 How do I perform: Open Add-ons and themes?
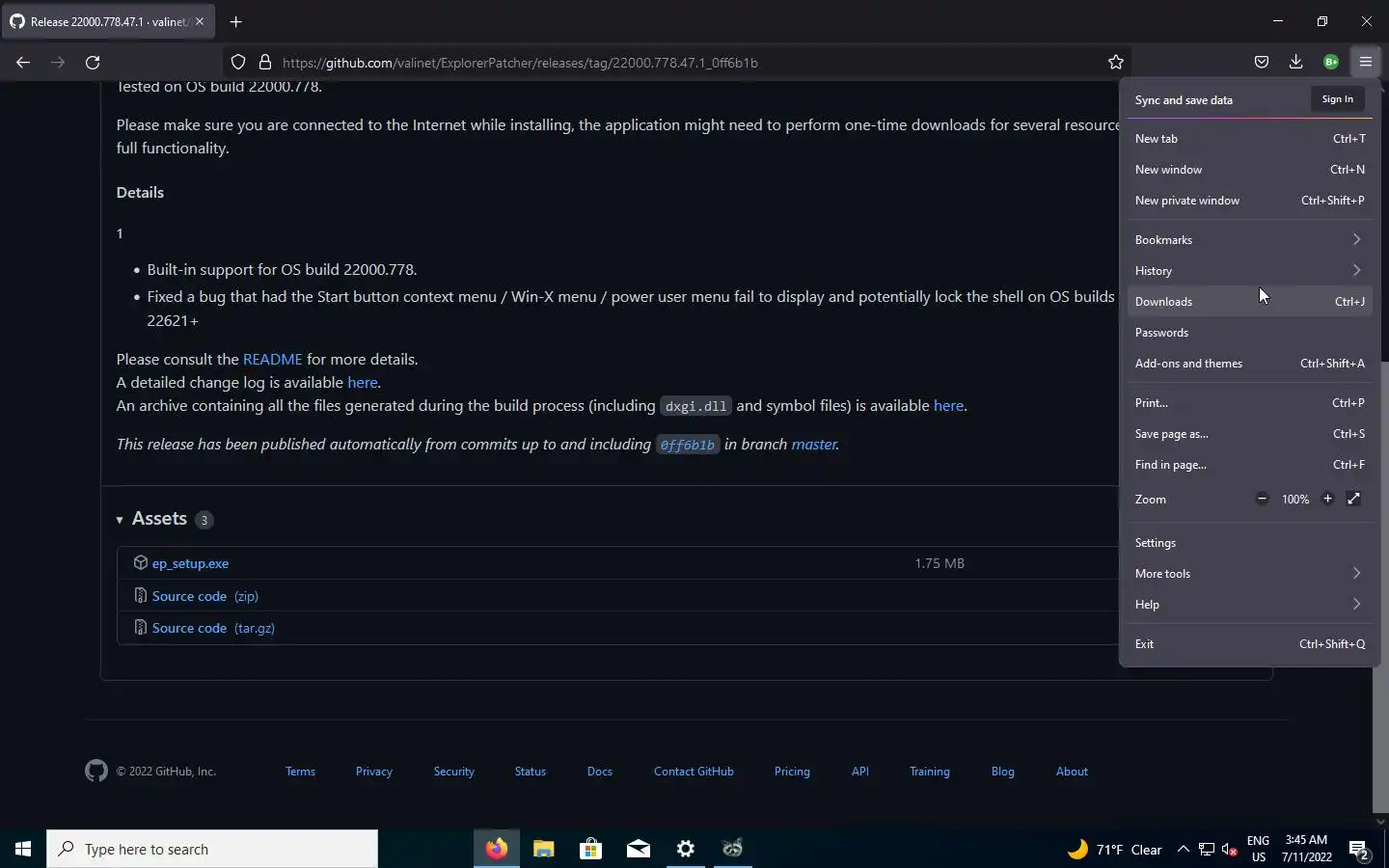click(1249, 363)
